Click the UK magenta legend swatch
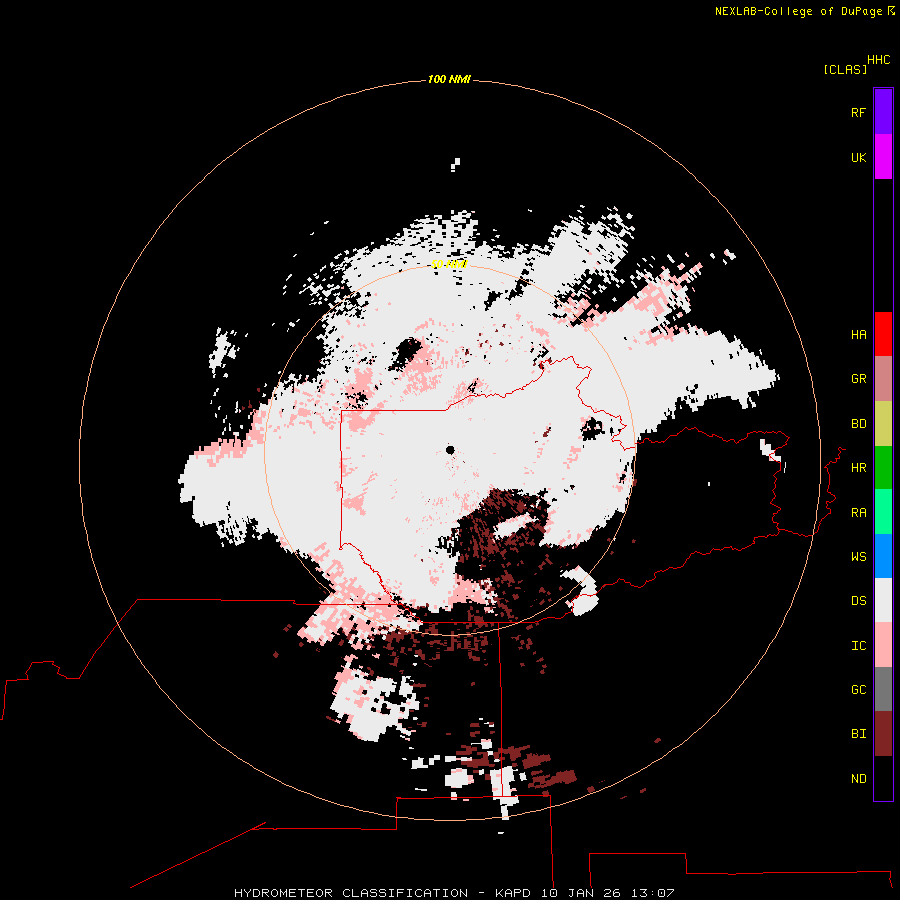 click(883, 157)
